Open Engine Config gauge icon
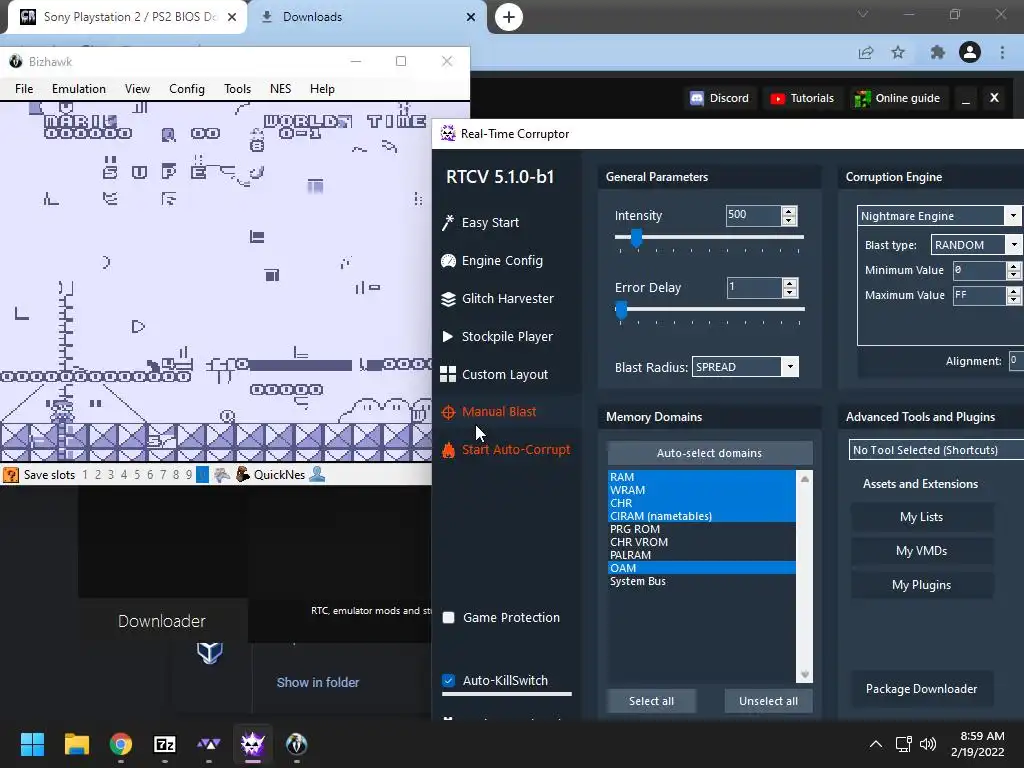The image size is (1024, 768). point(448,261)
